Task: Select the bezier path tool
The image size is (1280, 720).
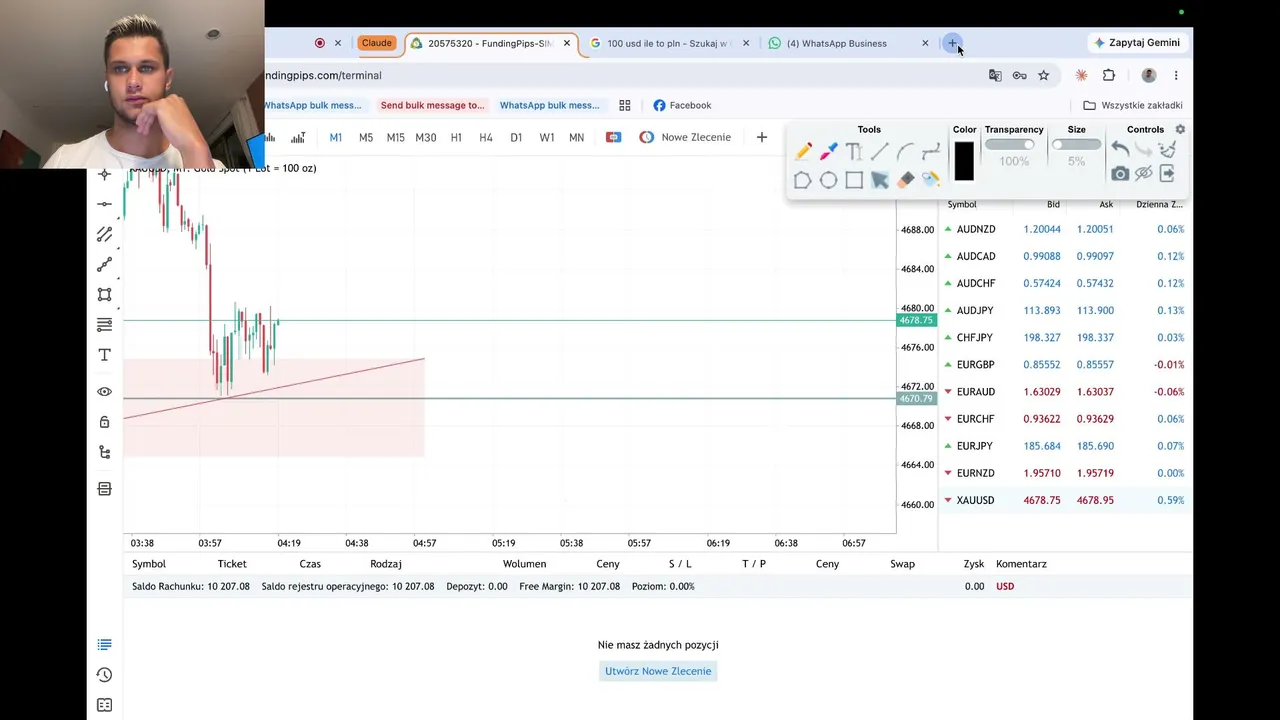Action: 931,151
